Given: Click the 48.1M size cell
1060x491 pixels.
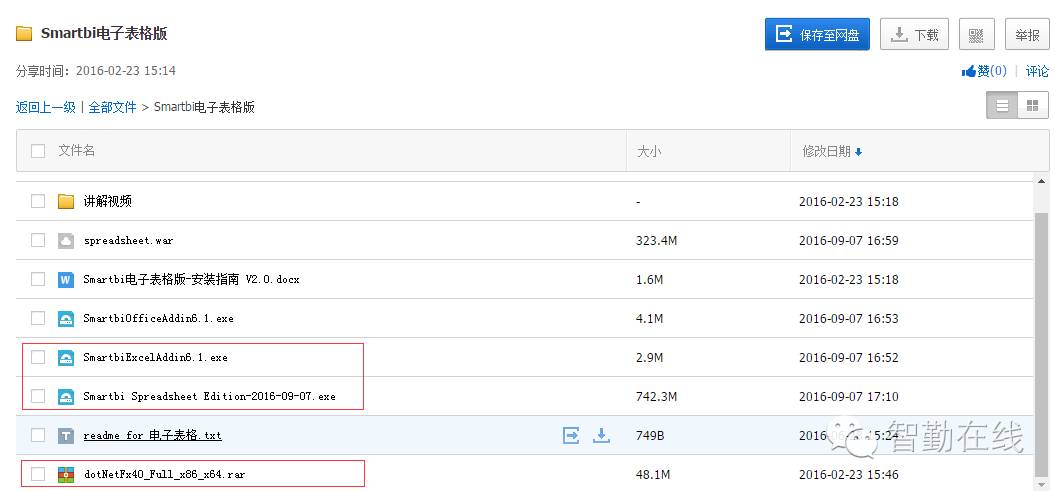Looking at the screenshot, I should click(x=653, y=475).
